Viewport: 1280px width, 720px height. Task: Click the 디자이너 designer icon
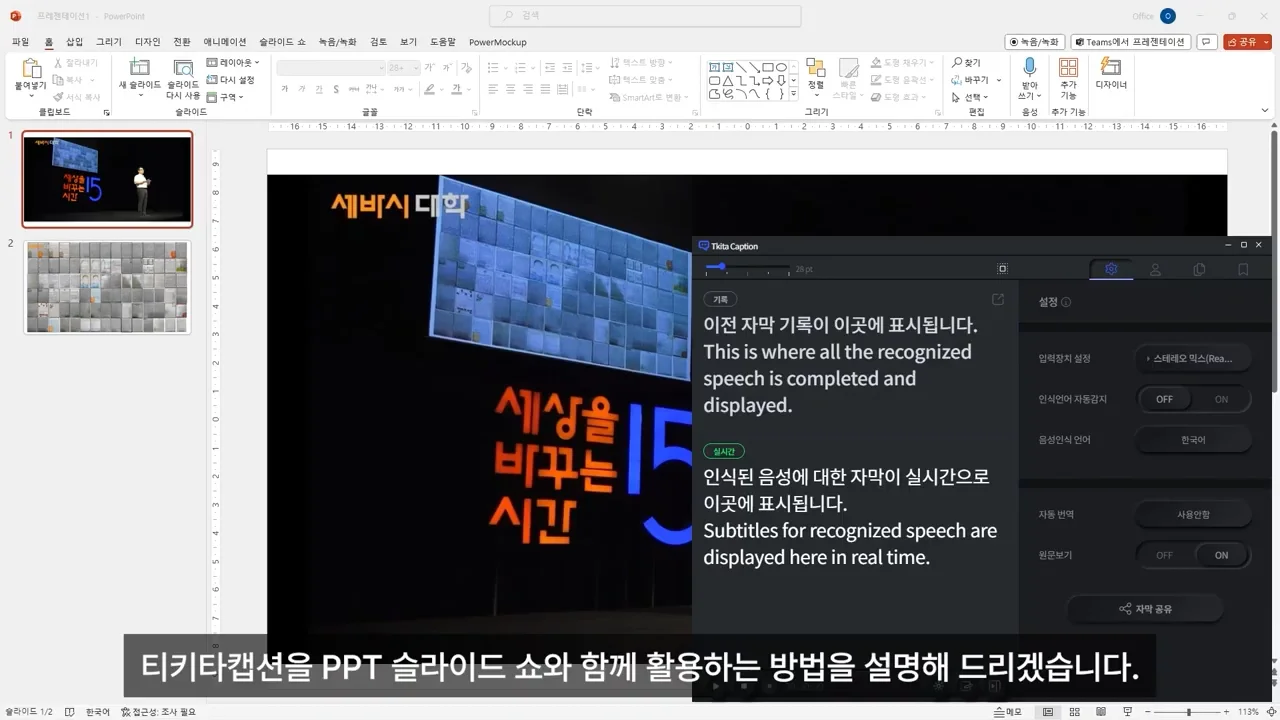click(1110, 67)
